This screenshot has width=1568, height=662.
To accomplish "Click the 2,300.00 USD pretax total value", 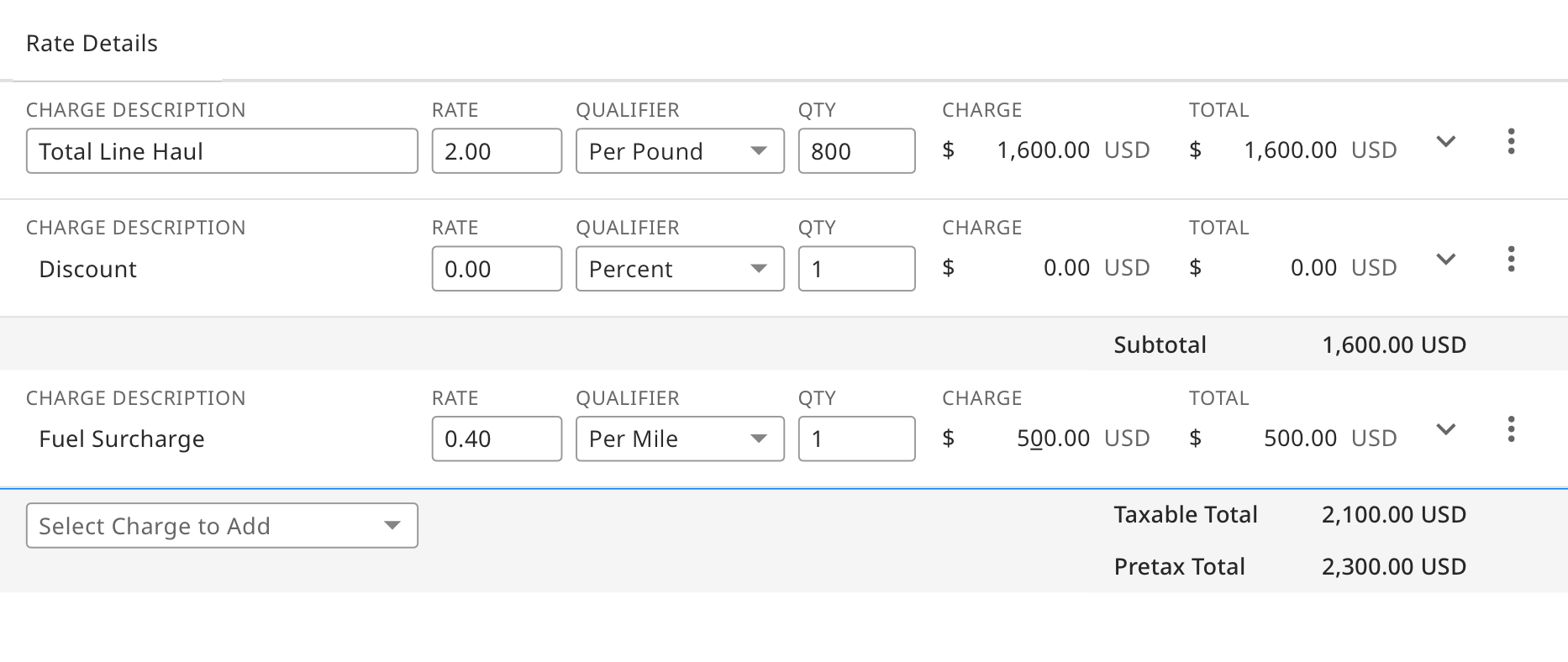I will tap(1394, 566).
